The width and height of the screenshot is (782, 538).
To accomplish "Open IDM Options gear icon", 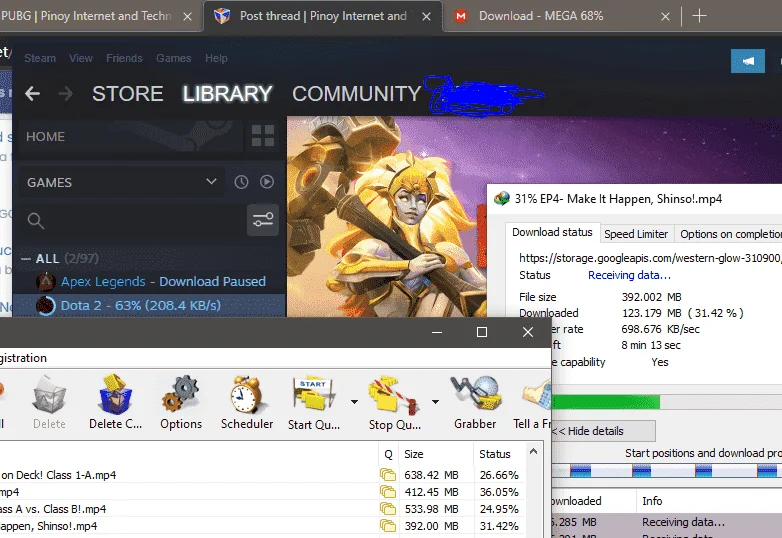I will pos(181,403).
